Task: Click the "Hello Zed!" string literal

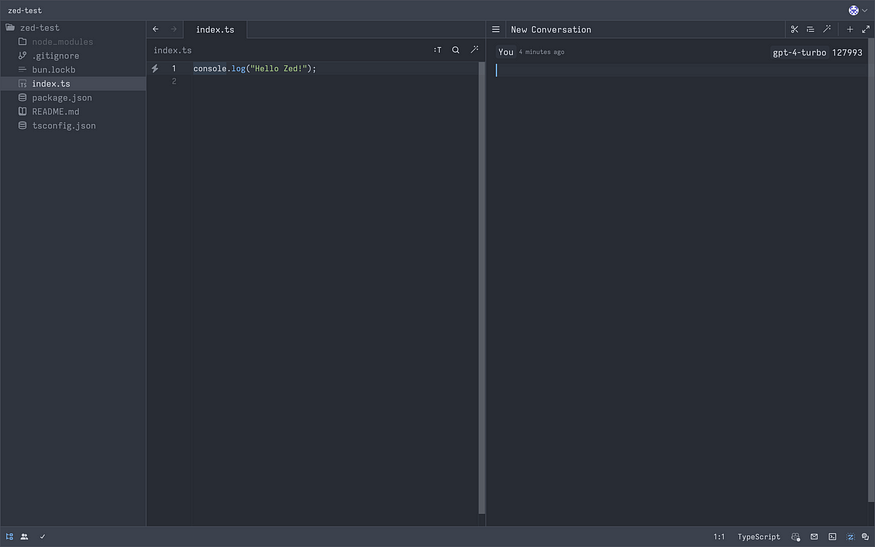Action: 279,69
